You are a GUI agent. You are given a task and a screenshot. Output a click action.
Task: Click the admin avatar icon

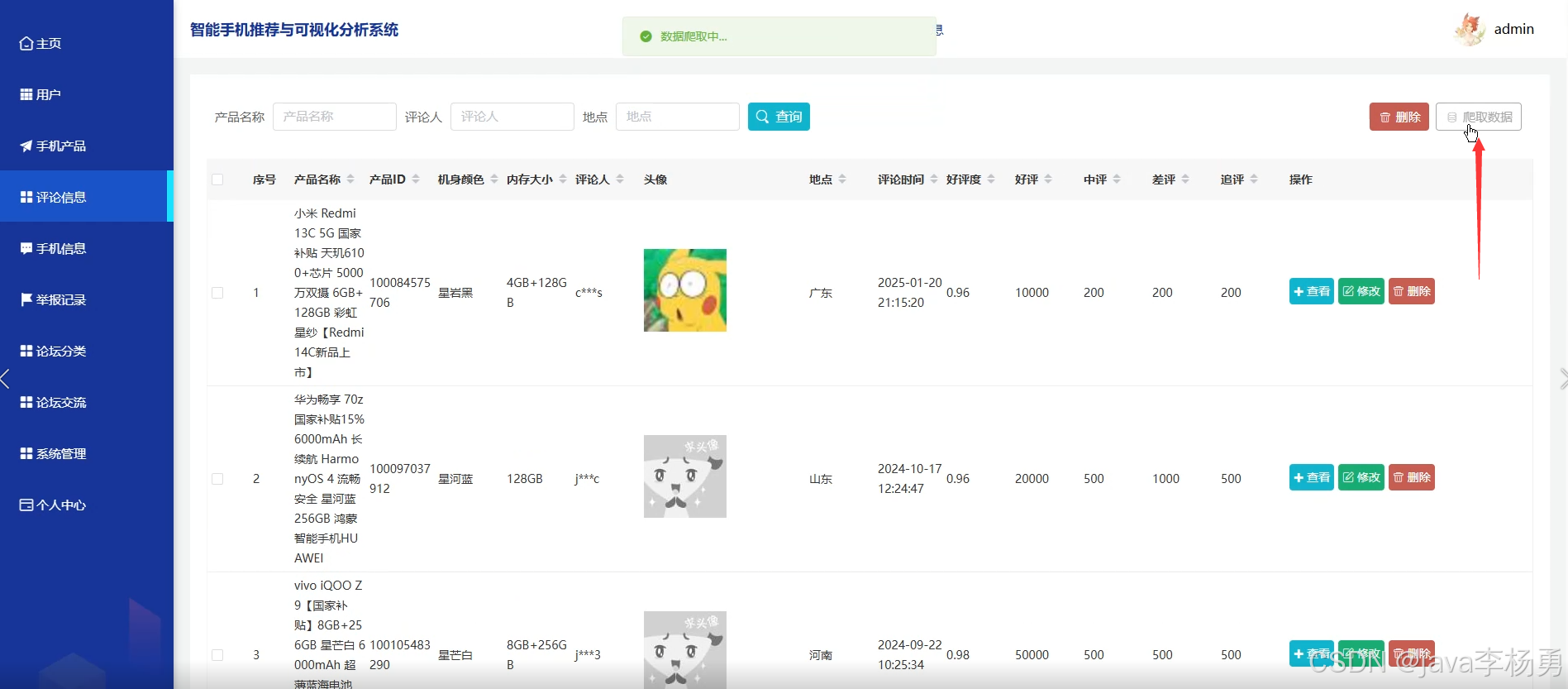1470,30
